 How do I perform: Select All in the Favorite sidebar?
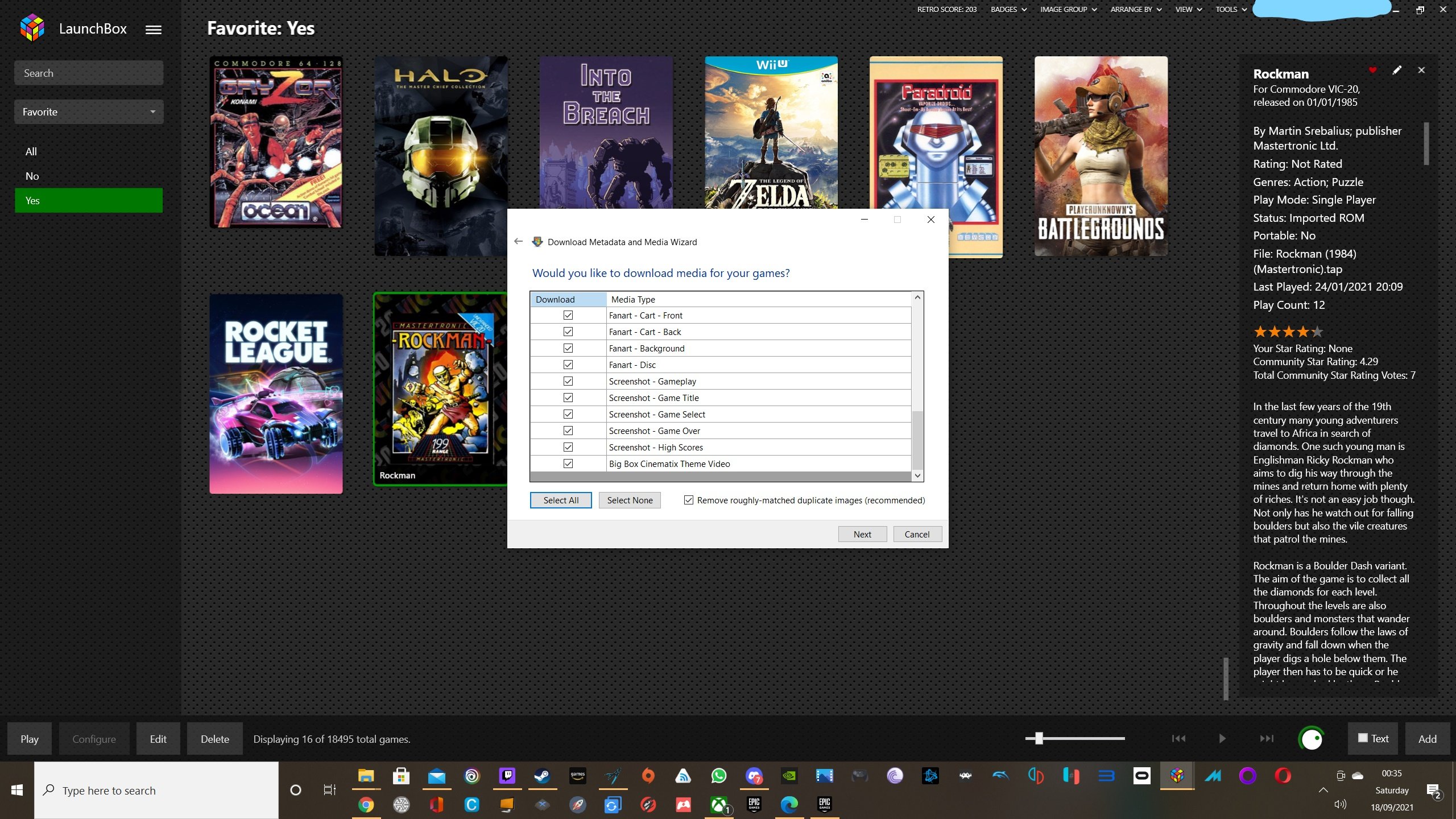89,151
